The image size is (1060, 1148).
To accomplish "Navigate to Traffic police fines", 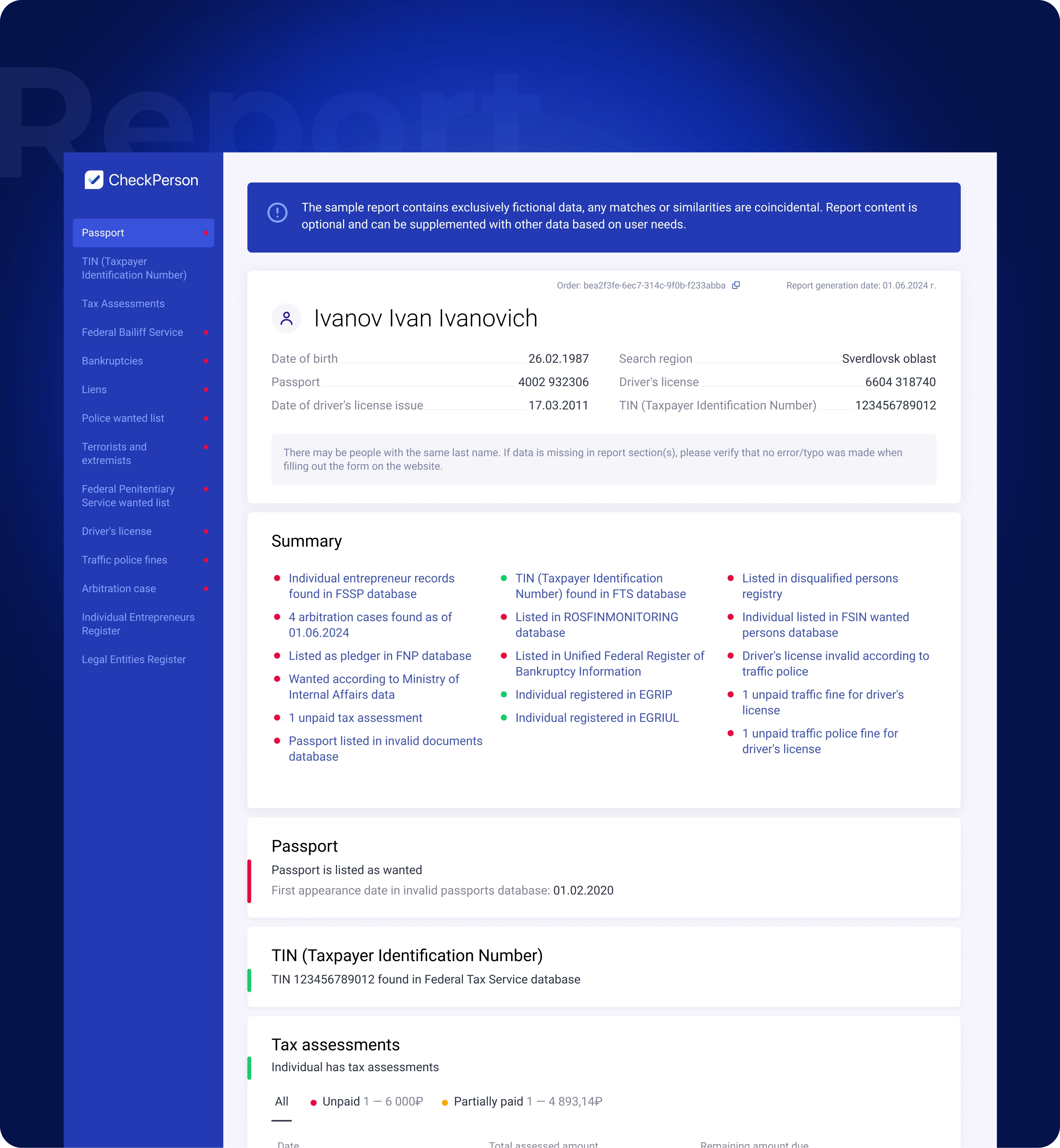I will [x=124, y=560].
